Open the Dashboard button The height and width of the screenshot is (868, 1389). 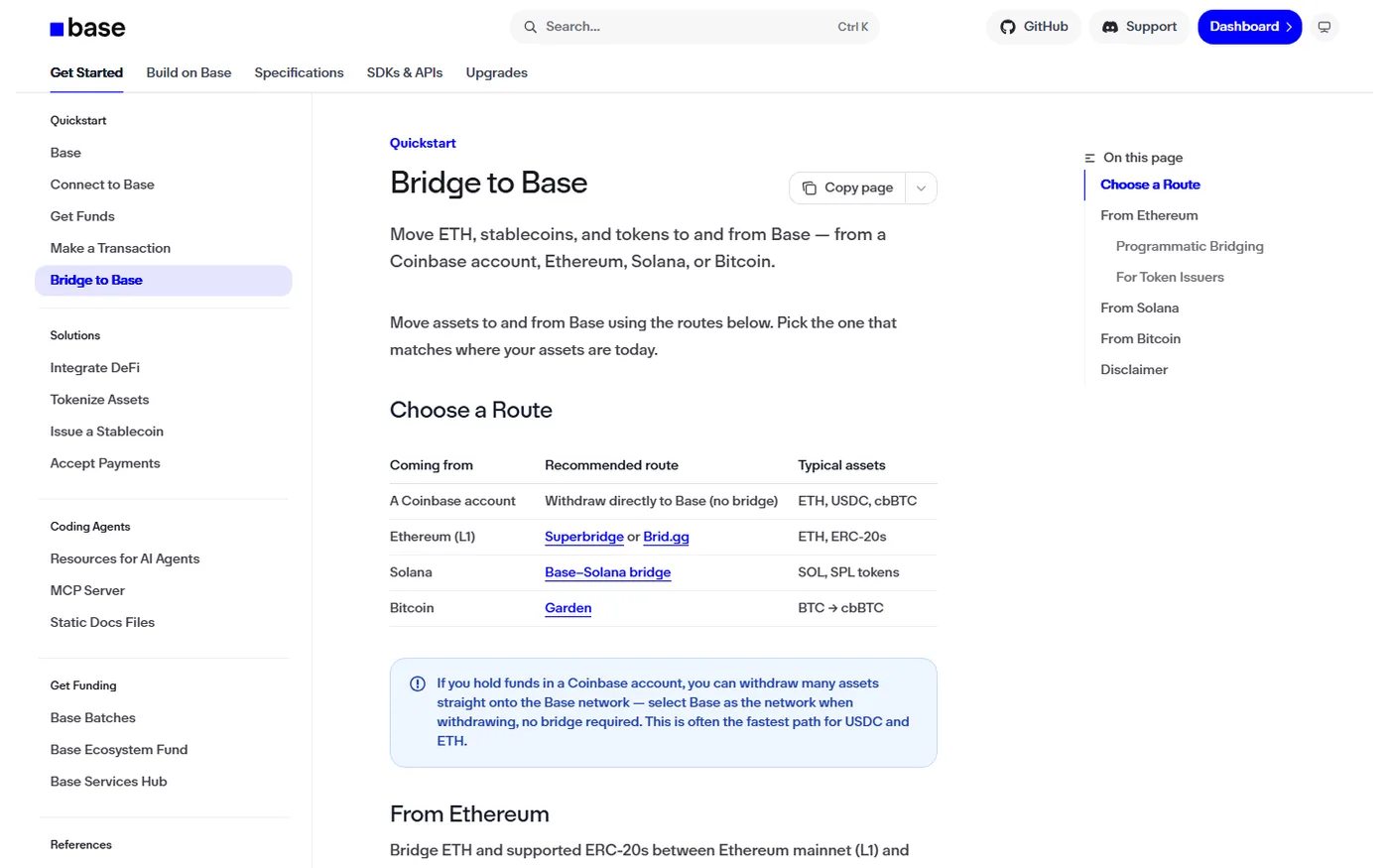[1249, 27]
